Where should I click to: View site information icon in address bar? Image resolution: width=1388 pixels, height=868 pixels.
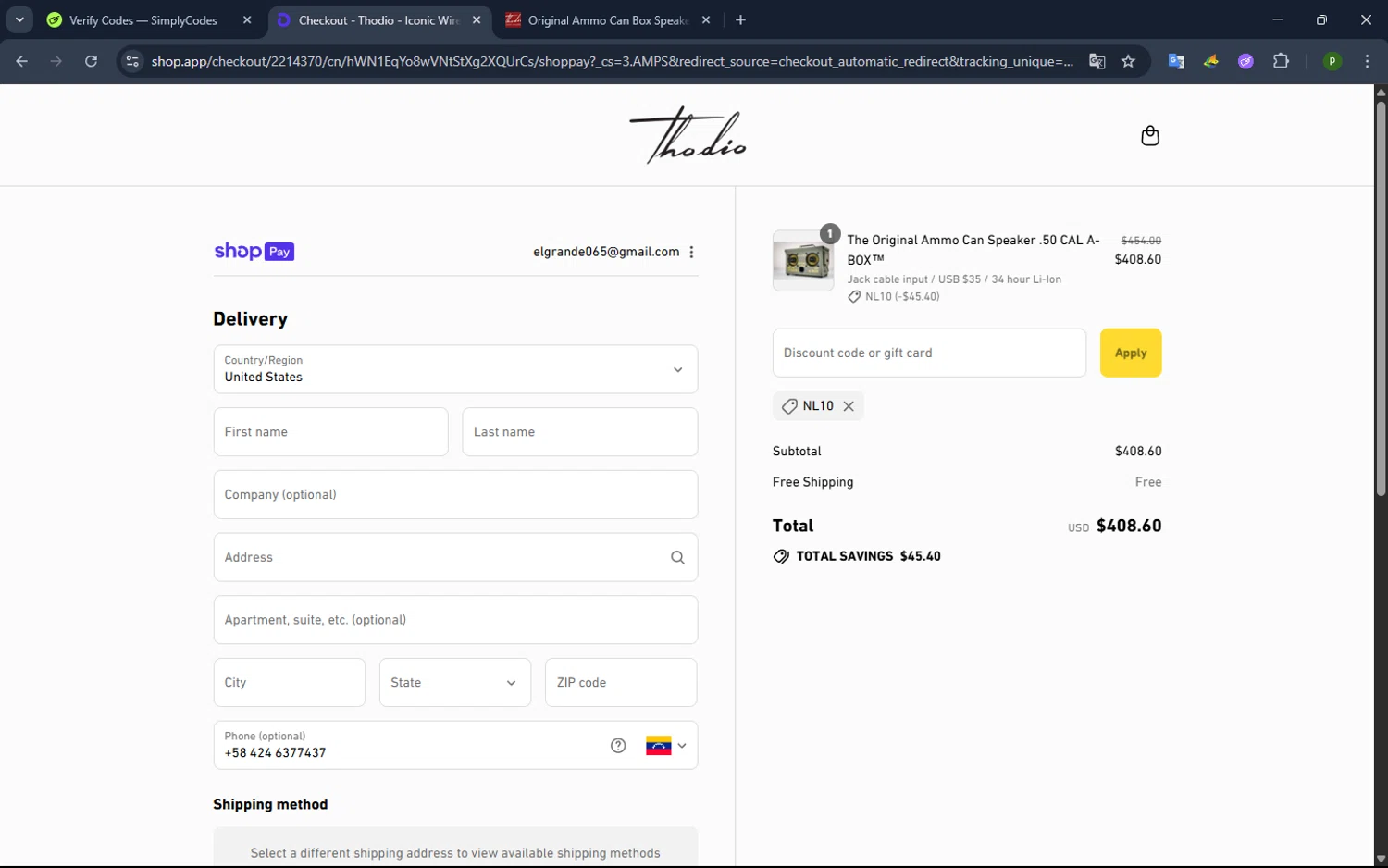(x=132, y=61)
